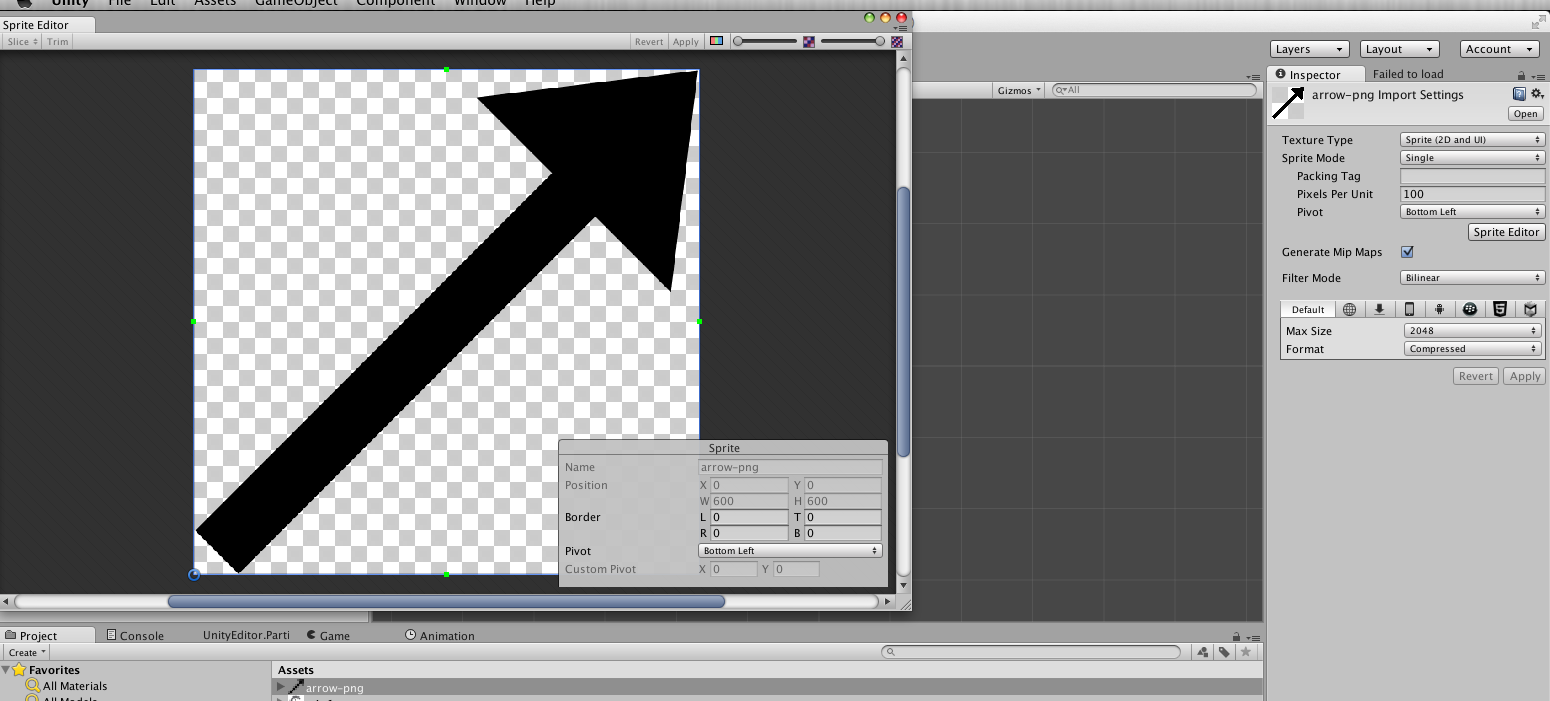
Task: Open the Sprite Mode dropdown
Action: 1473,158
